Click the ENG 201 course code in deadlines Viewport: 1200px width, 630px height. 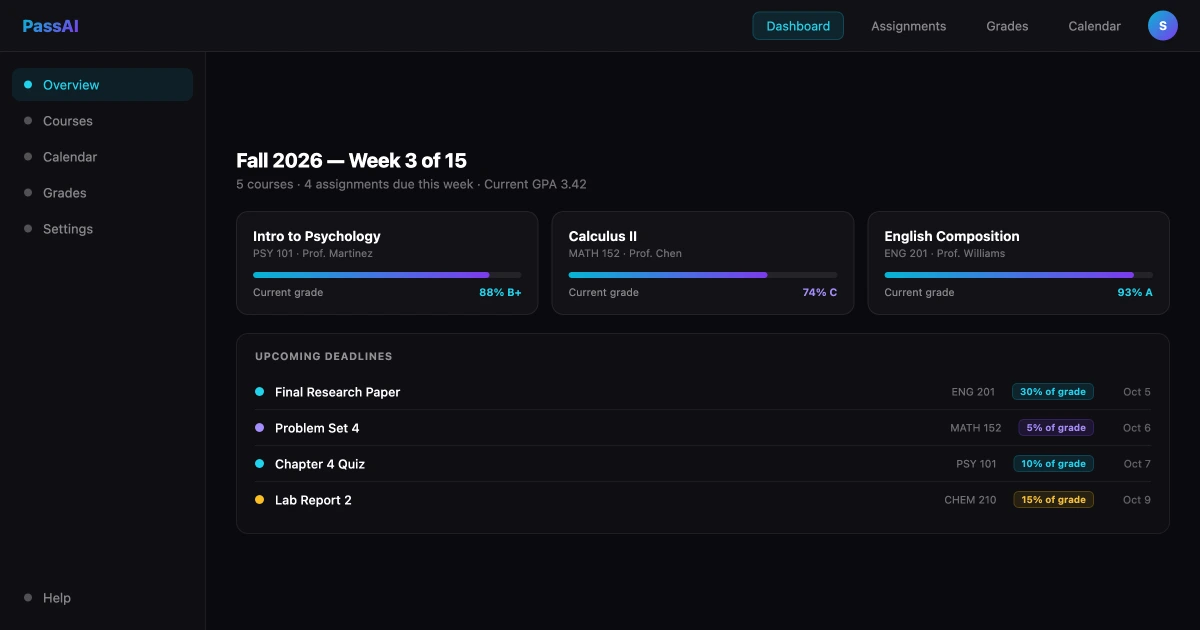click(x=974, y=392)
